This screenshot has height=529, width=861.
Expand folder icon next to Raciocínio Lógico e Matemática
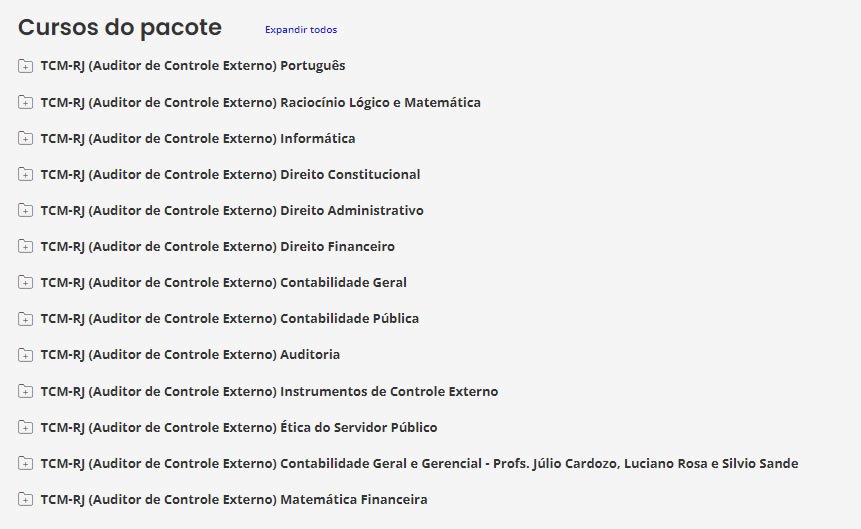[25, 103]
